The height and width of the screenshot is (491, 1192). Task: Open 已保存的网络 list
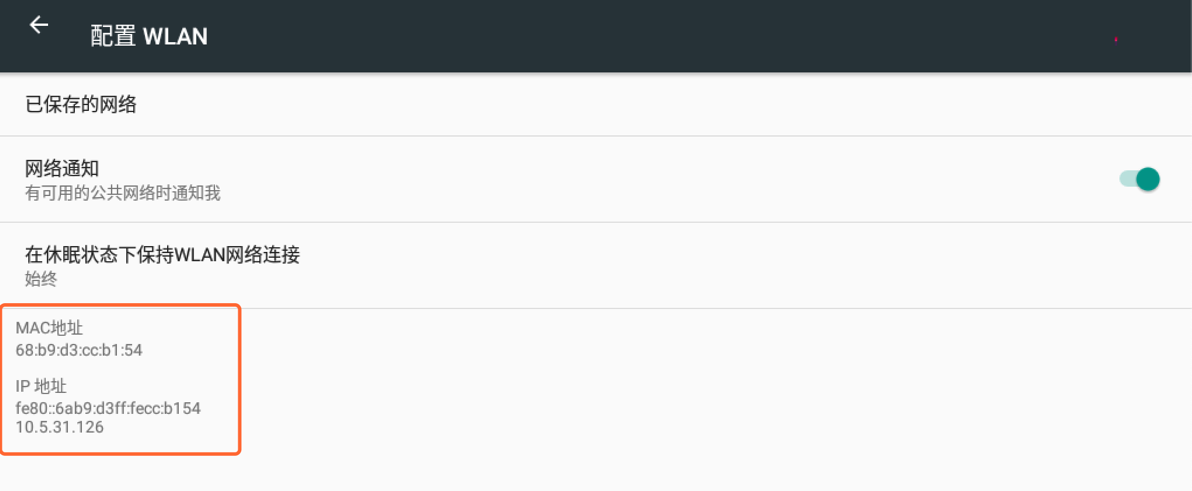point(81,104)
